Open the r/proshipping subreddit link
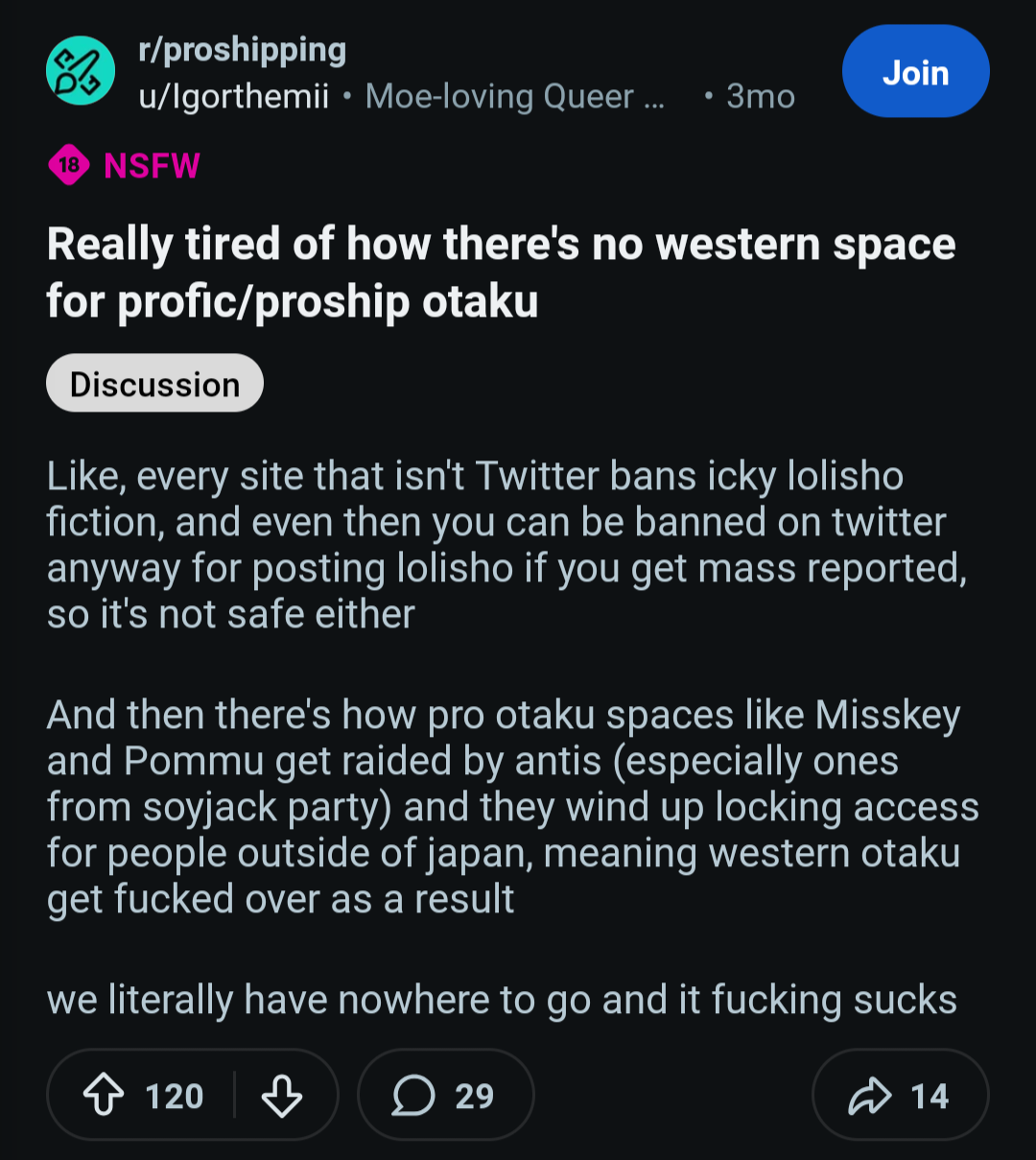 [243, 50]
